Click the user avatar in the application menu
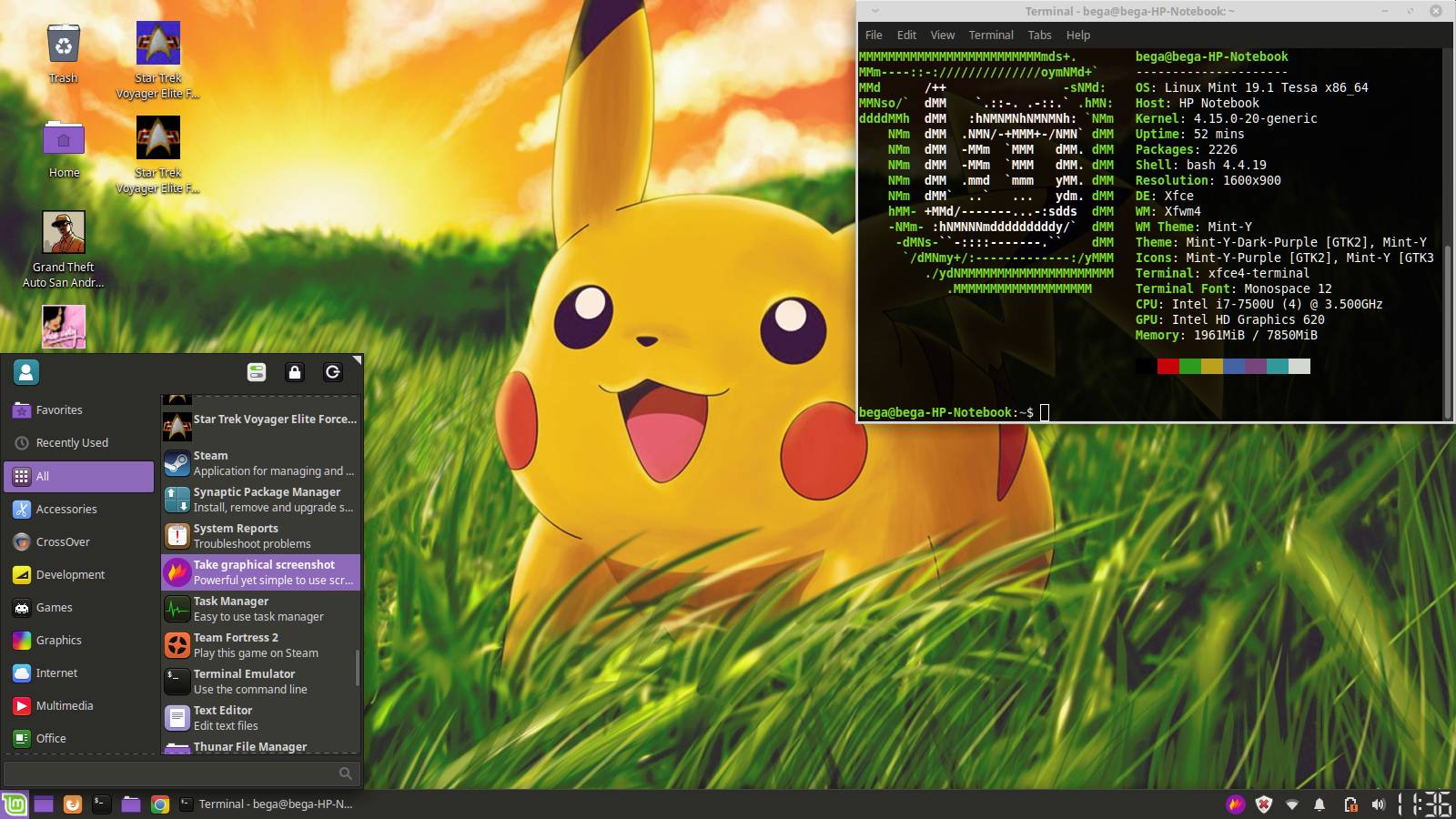This screenshot has width=1456, height=819. click(x=25, y=372)
